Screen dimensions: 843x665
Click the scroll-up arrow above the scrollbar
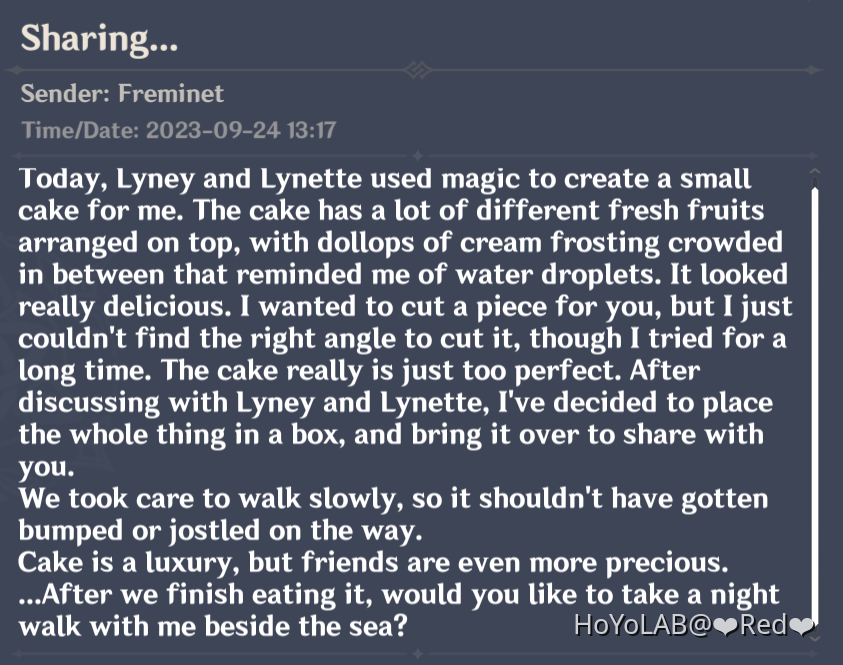[x=815, y=175]
